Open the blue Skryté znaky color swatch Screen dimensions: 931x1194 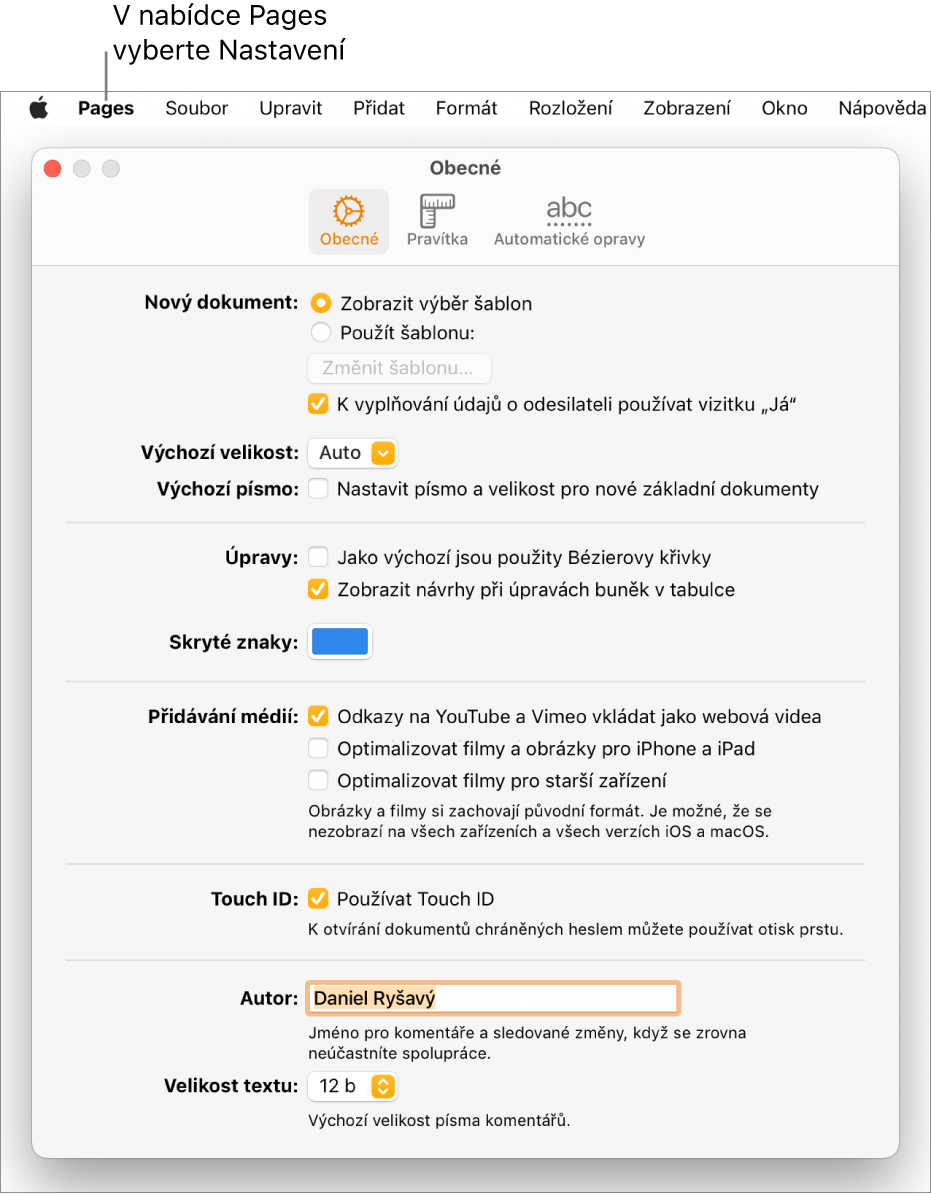[340, 642]
